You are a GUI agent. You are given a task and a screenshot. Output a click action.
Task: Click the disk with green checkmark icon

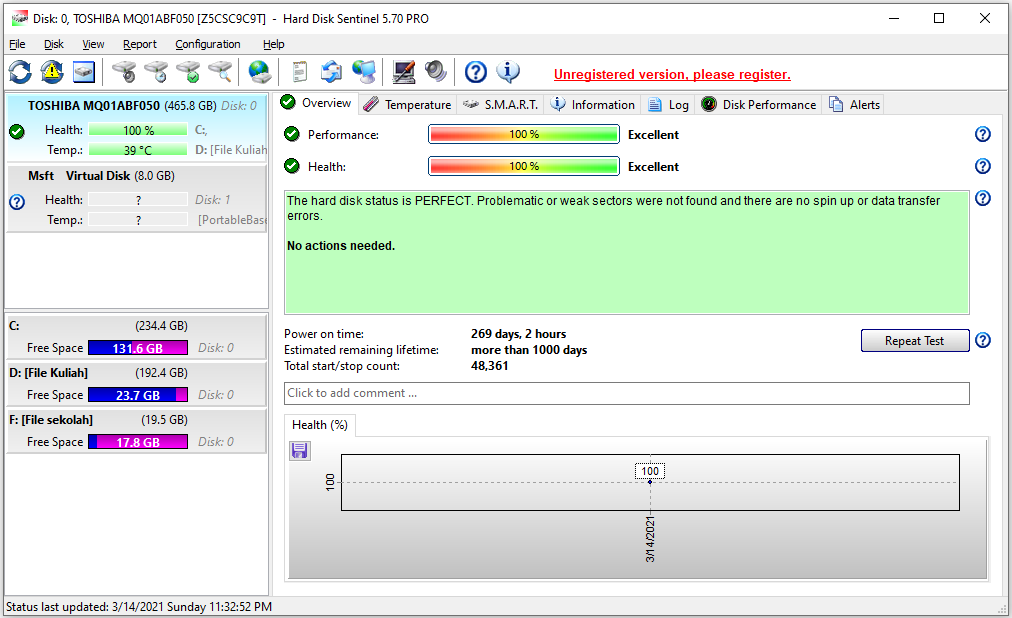point(188,72)
